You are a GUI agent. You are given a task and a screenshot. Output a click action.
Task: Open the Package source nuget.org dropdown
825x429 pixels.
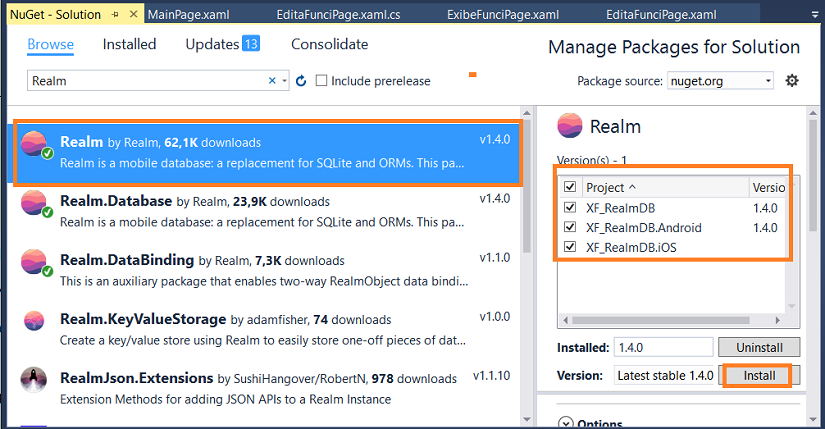(720, 81)
